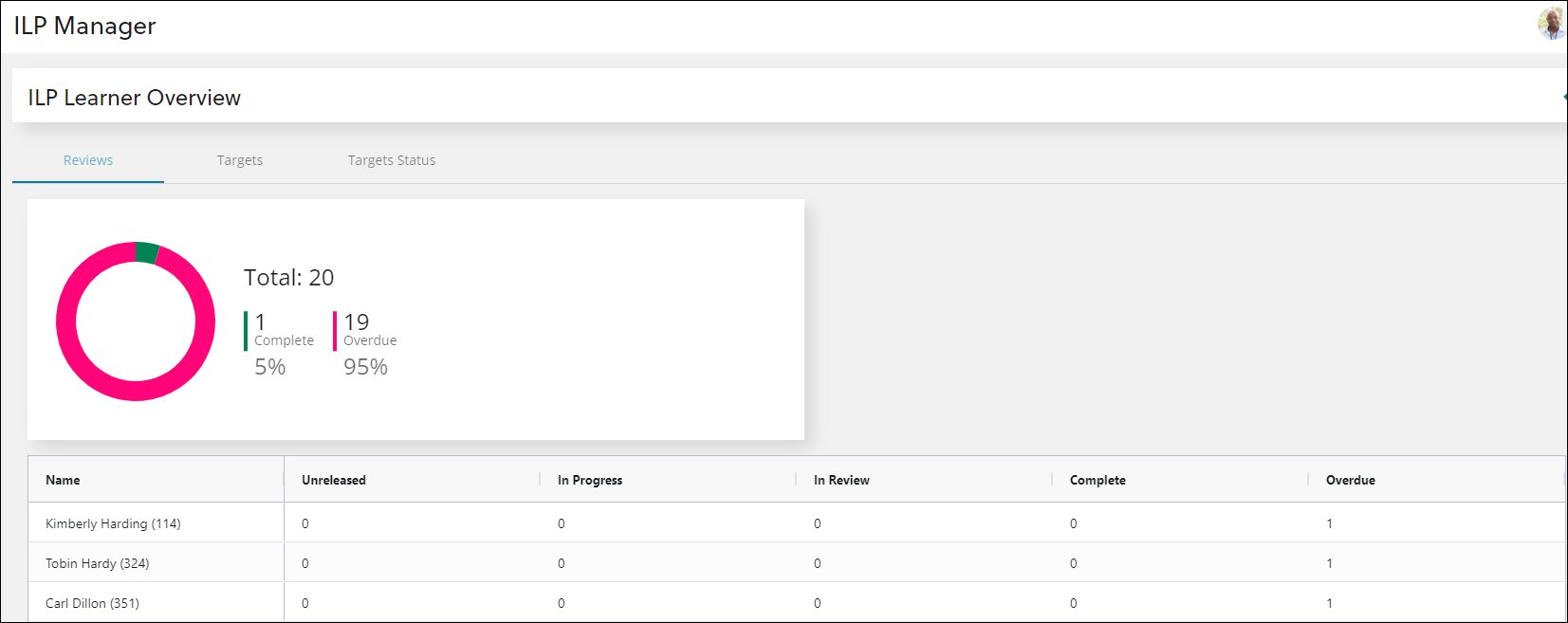Click Kimberly Harding's Overdue count cell
This screenshot has height=623, width=1568.
[x=1330, y=523]
